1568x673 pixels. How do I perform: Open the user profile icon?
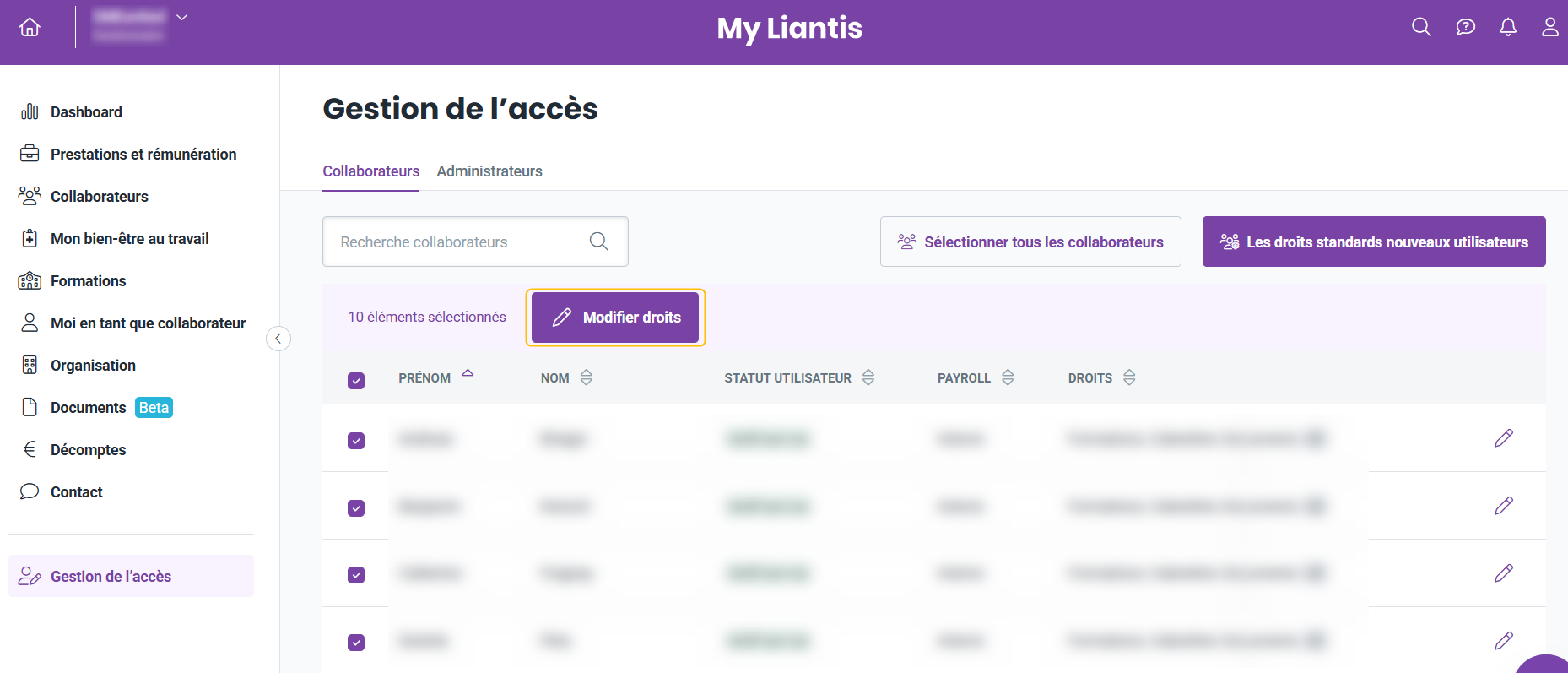click(x=1550, y=27)
